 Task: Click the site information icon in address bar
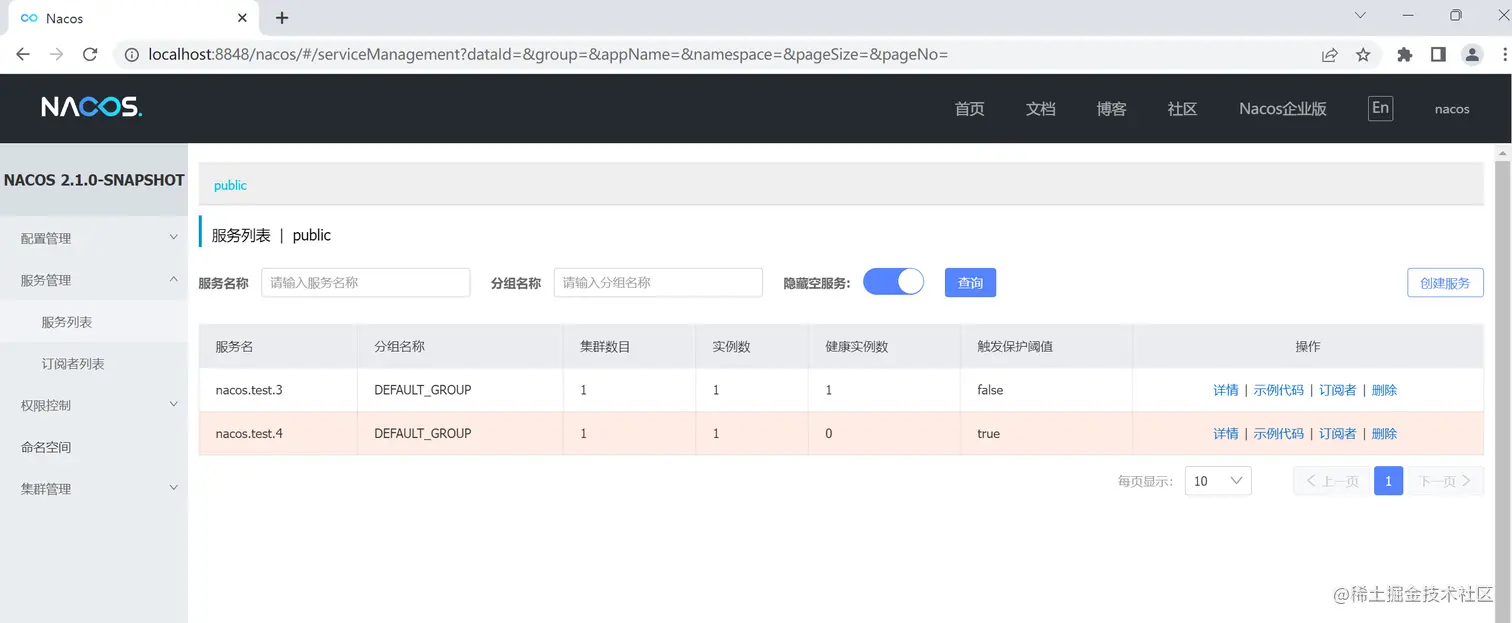tap(131, 55)
